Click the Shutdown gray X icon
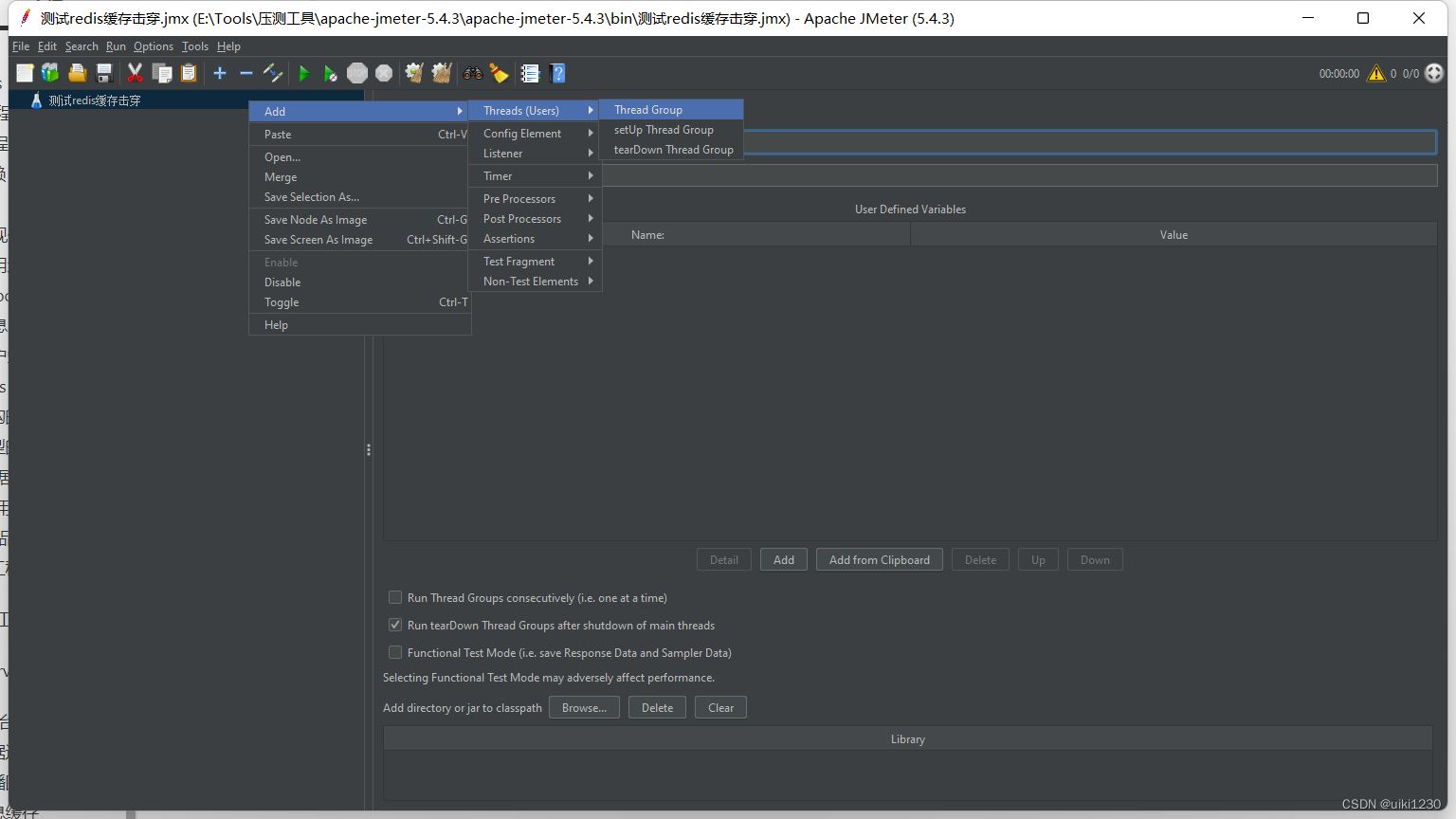The height and width of the screenshot is (819, 1456). (384, 73)
